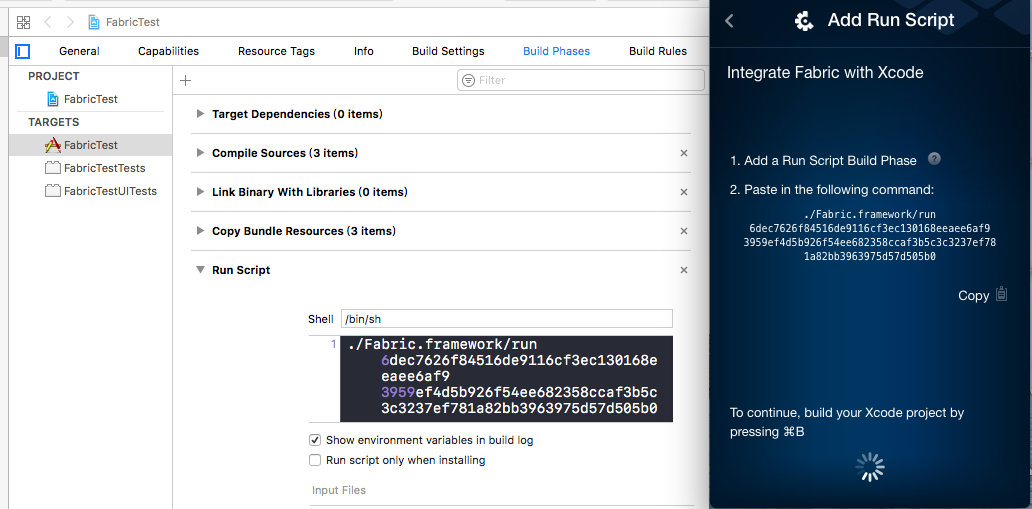The height and width of the screenshot is (509, 1032).
Task: Click the Shell path input field
Action: pyautogui.click(x=506, y=319)
